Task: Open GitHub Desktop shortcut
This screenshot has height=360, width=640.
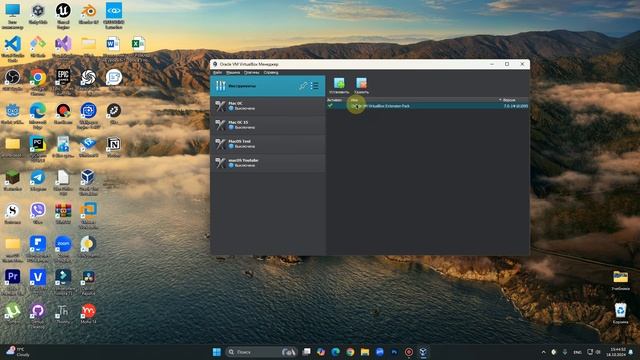Action: pos(38,315)
